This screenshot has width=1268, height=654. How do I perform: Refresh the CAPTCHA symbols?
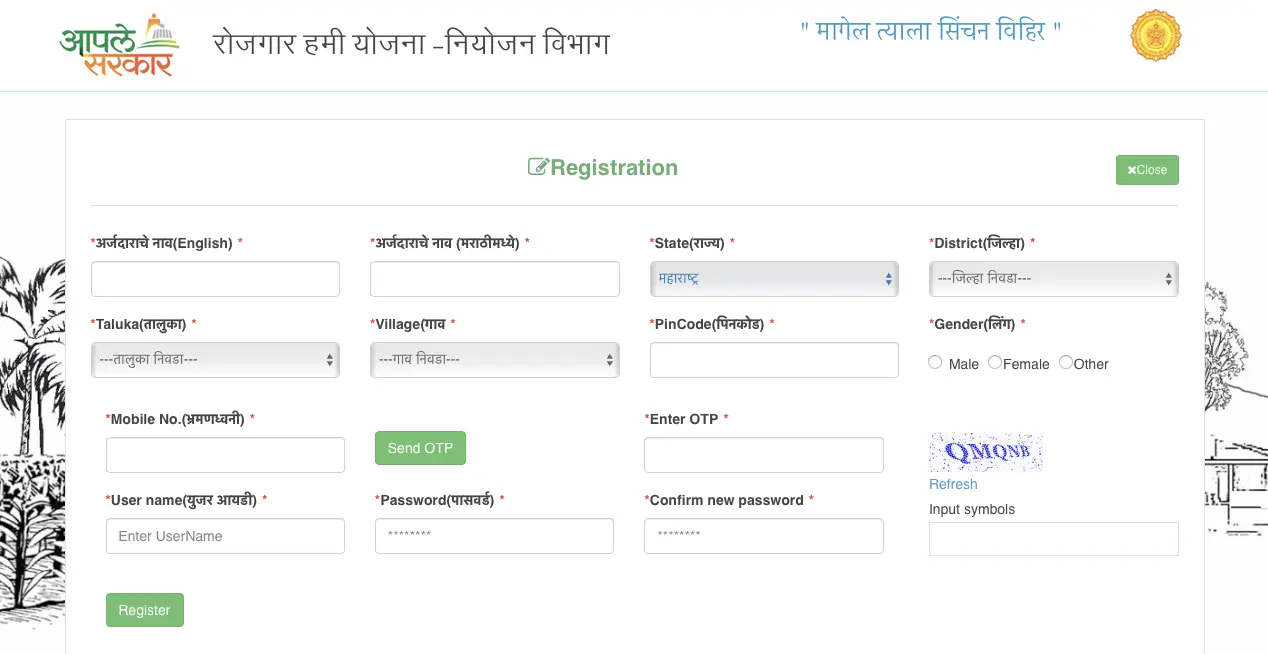pyautogui.click(x=953, y=484)
